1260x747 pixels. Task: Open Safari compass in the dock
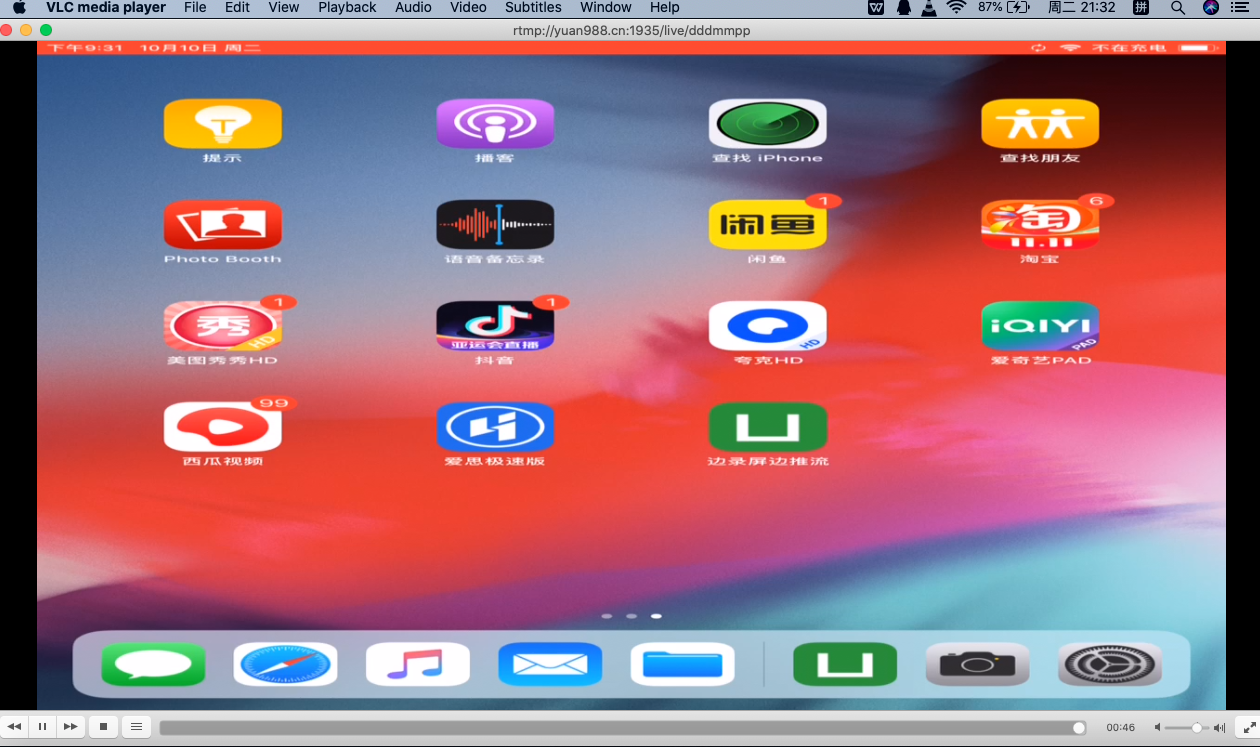point(285,664)
